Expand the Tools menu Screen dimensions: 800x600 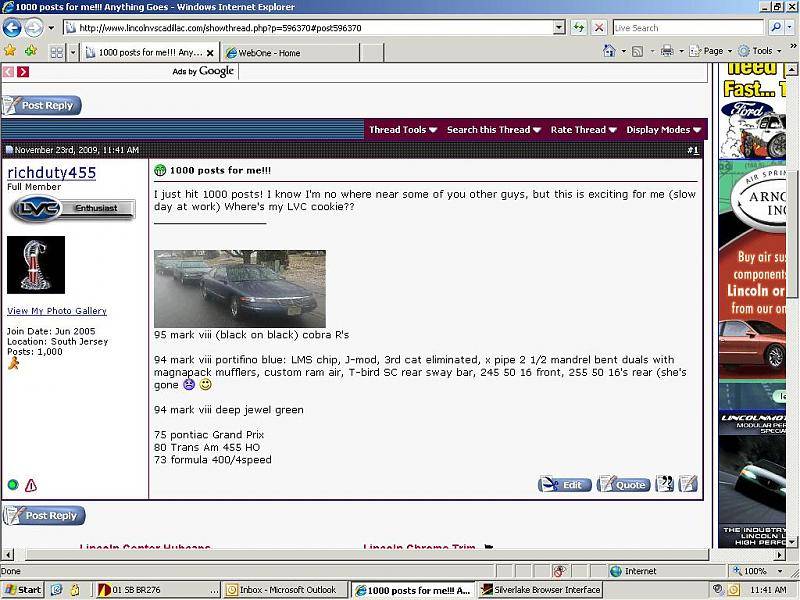click(759, 51)
